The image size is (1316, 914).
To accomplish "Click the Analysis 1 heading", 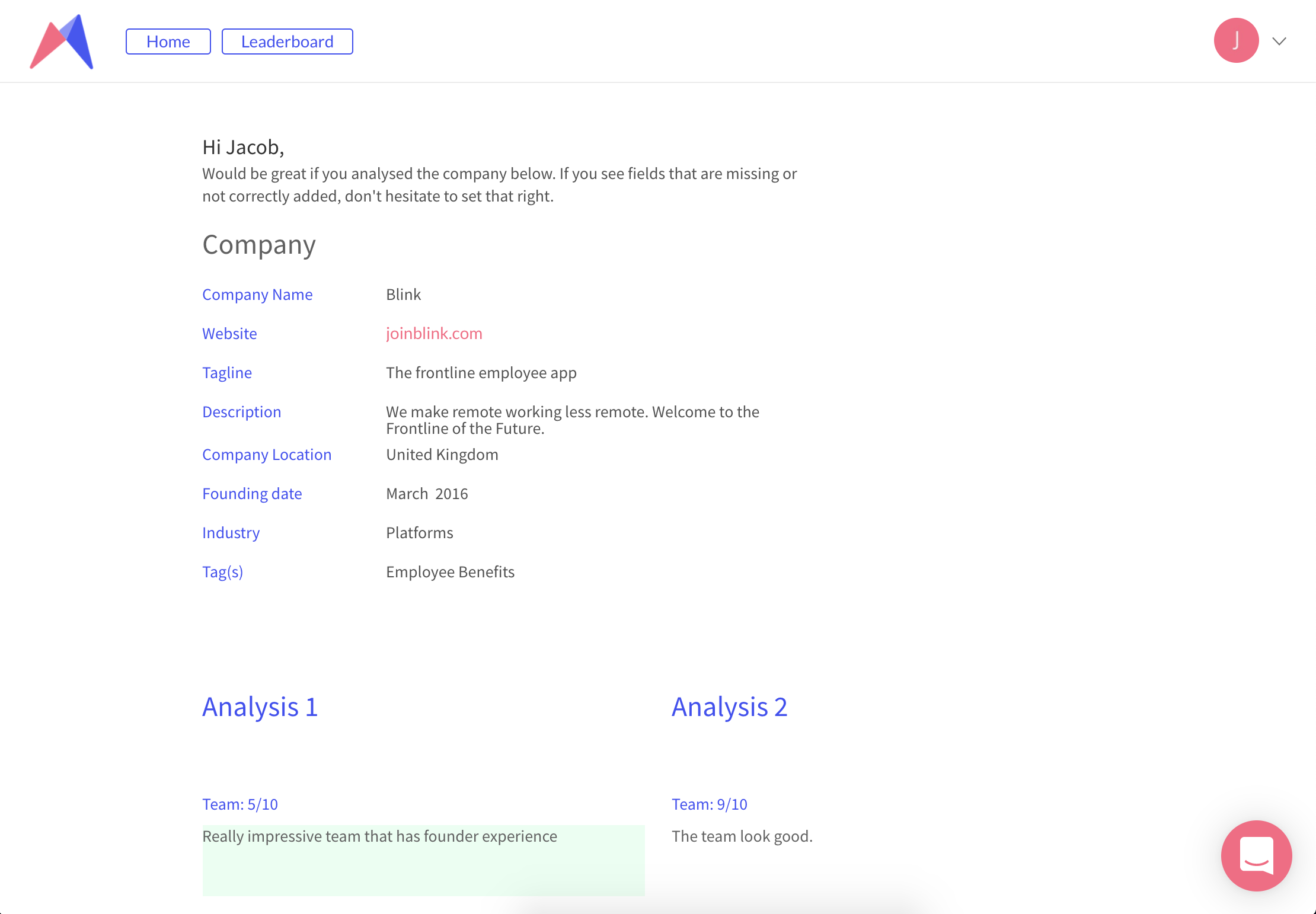I will click(x=260, y=707).
